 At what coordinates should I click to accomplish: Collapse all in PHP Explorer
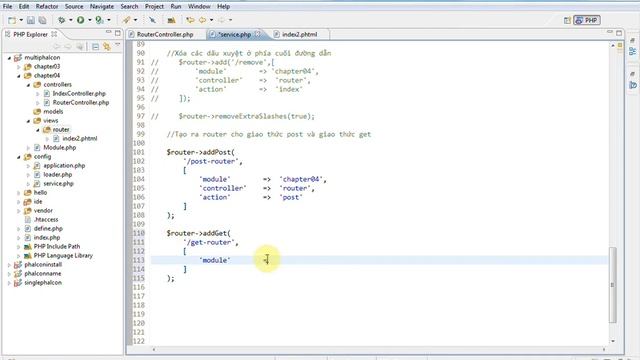pyautogui.click(x=96, y=47)
